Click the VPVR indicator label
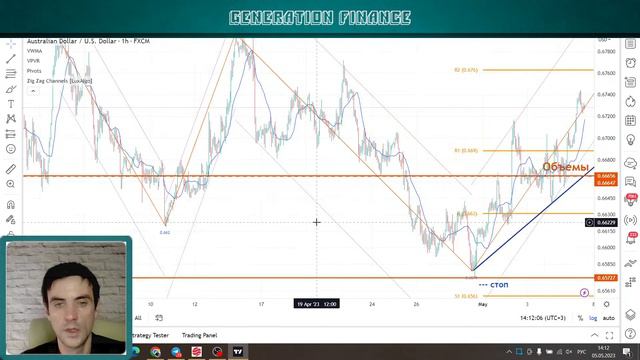Image resolution: width=640 pixels, height=360 pixels. 33,61
